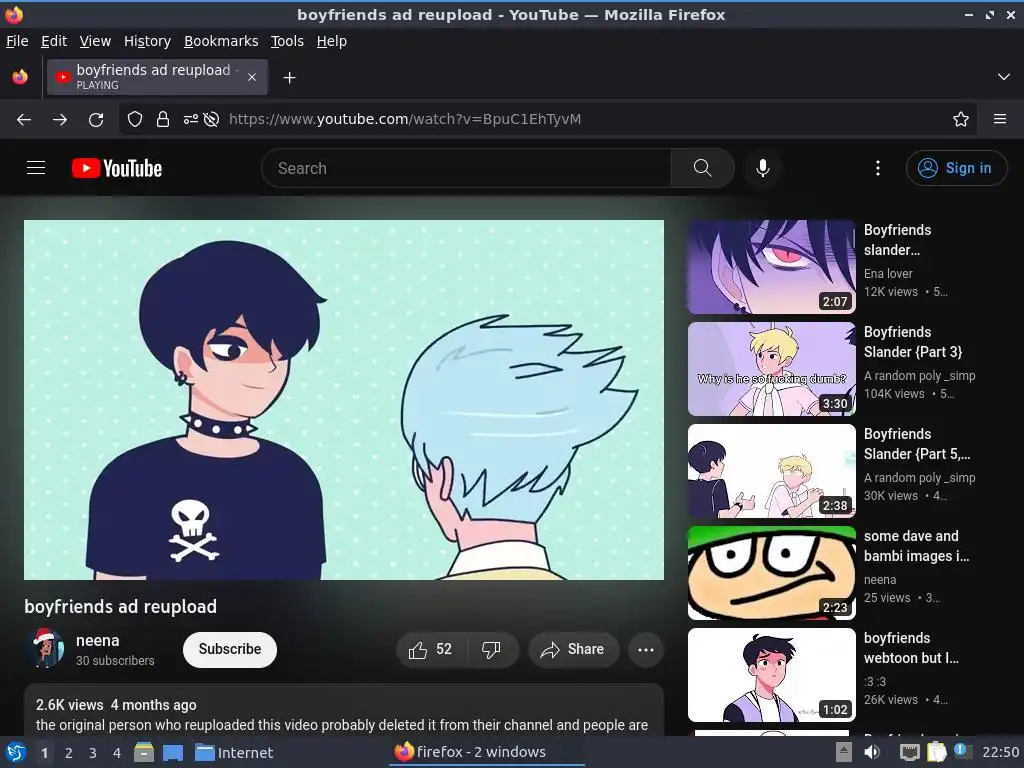This screenshot has width=1024, height=768.
Task: Click 'some dave and bambi images' title
Action: (x=916, y=546)
